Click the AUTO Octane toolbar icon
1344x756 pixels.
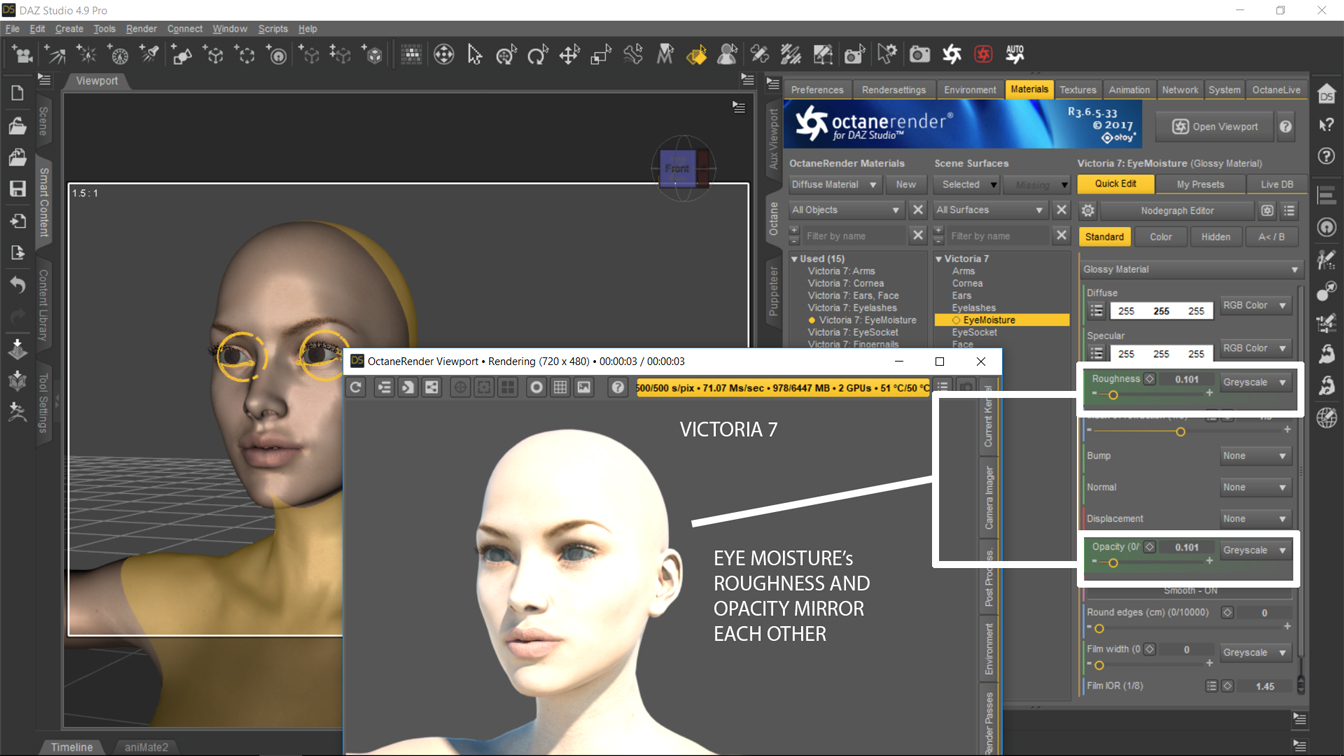[x=1014, y=54]
